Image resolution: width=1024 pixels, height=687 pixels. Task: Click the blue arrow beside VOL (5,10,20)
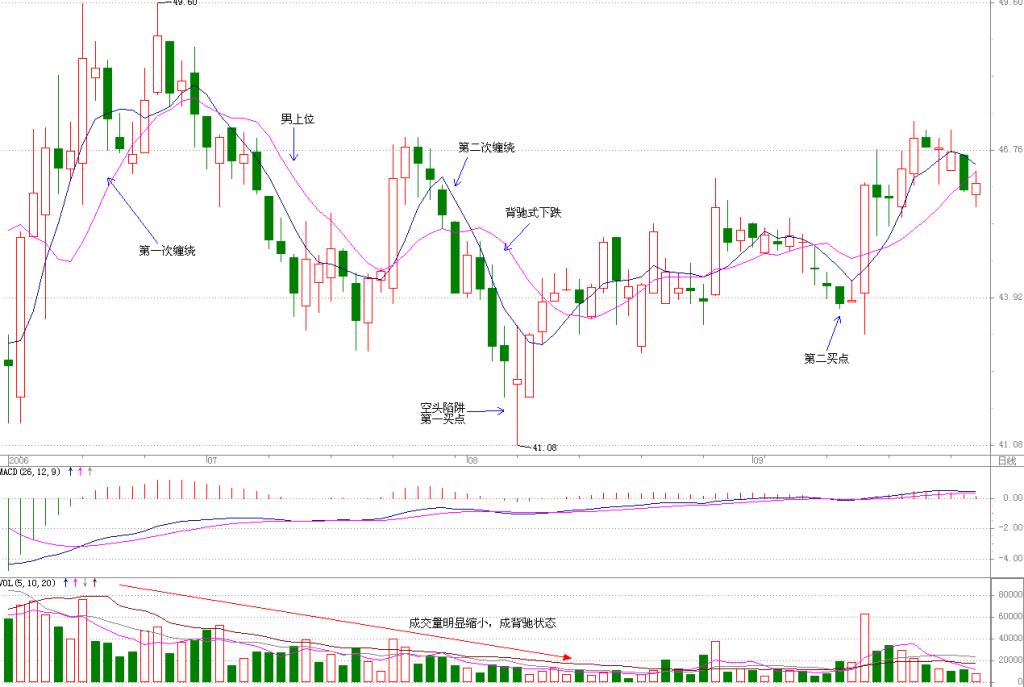(65, 583)
